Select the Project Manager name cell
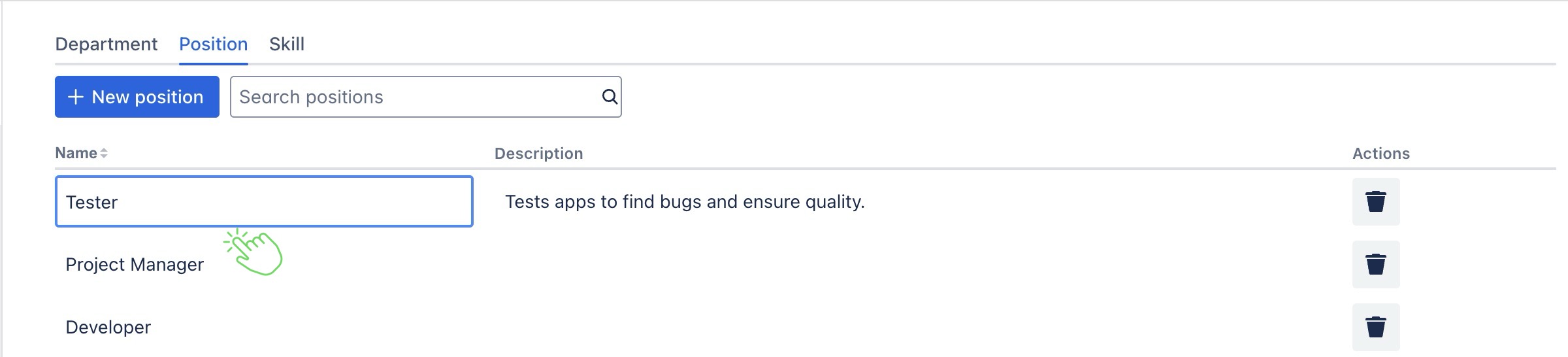Screen dimensions: 1568x357 (135, 264)
